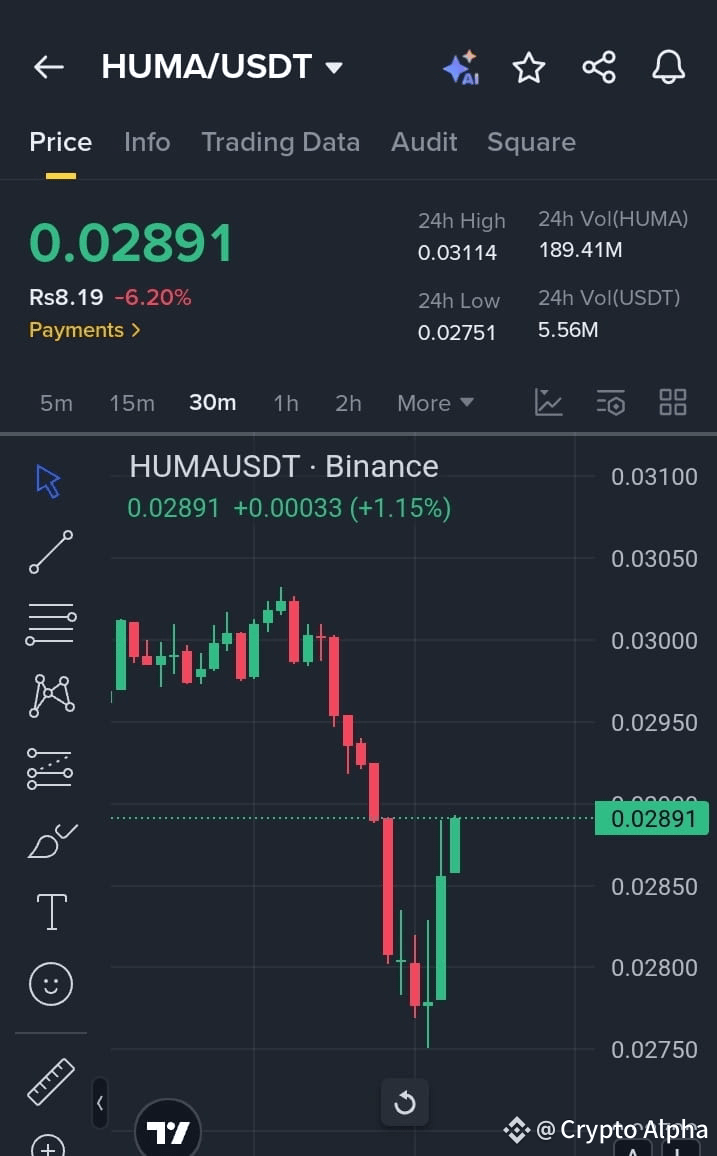
Task: Tap the HUMAUSDT · Binance chart title
Action: click(x=284, y=467)
